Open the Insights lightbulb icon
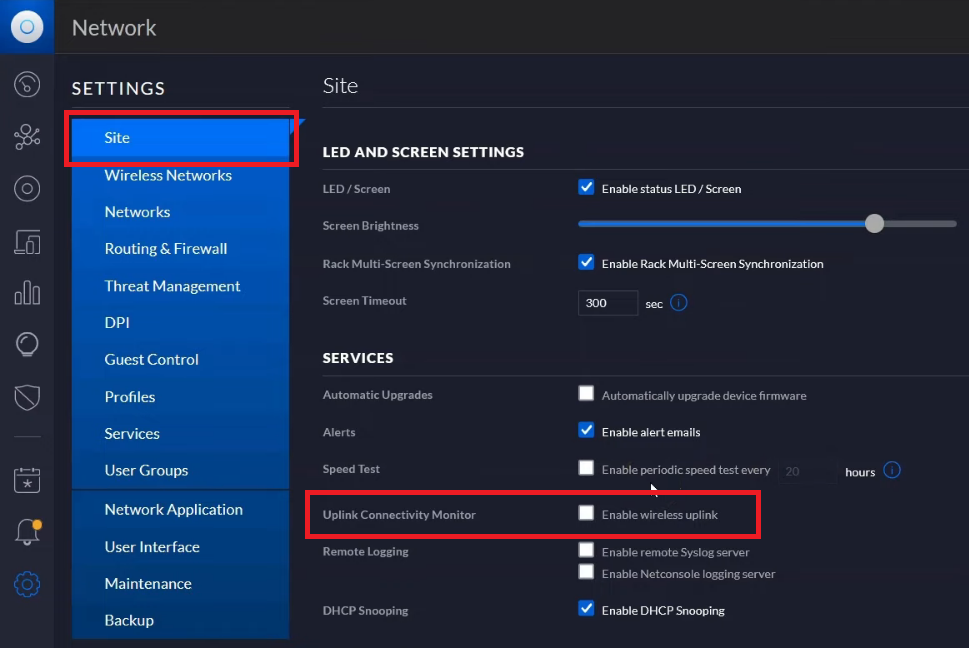The height and width of the screenshot is (648, 969). point(27,345)
